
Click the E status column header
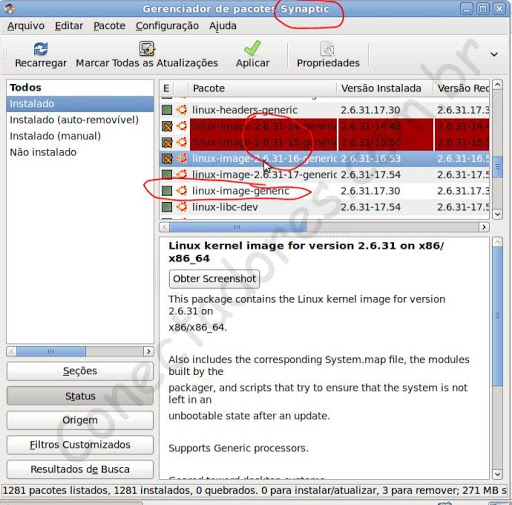pyautogui.click(x=167, y=88)
